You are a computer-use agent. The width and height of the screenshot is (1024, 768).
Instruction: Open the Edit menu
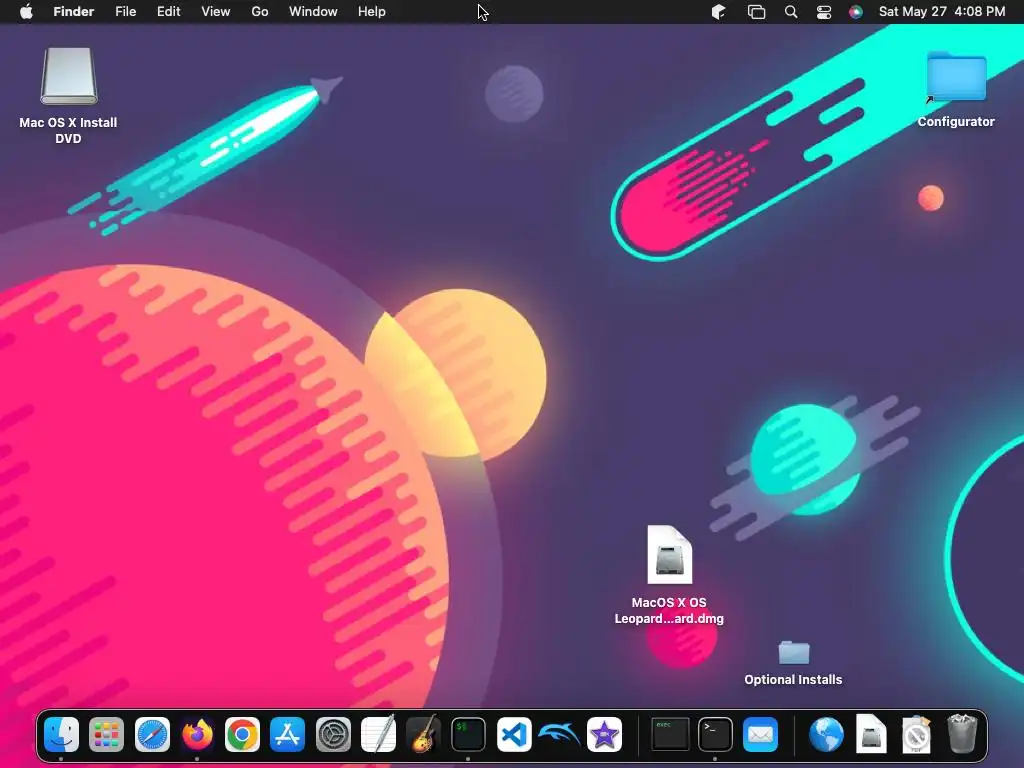click(168, 12)
